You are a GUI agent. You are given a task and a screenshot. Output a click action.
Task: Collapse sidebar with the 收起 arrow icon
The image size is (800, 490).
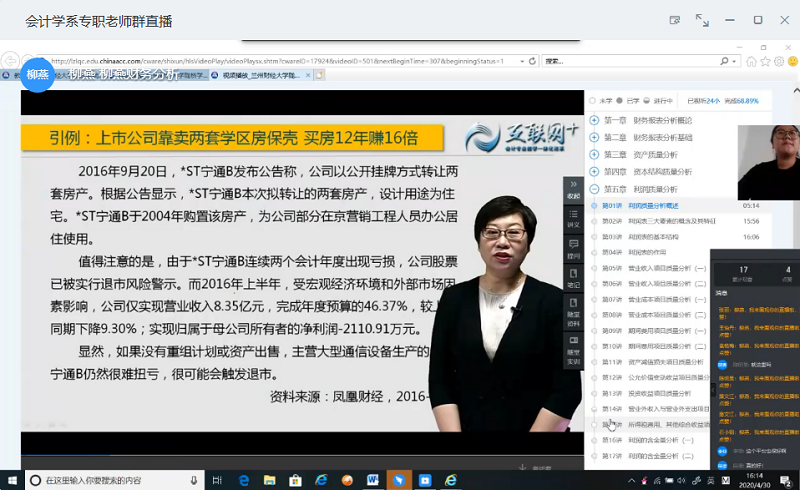pos(573,192)
